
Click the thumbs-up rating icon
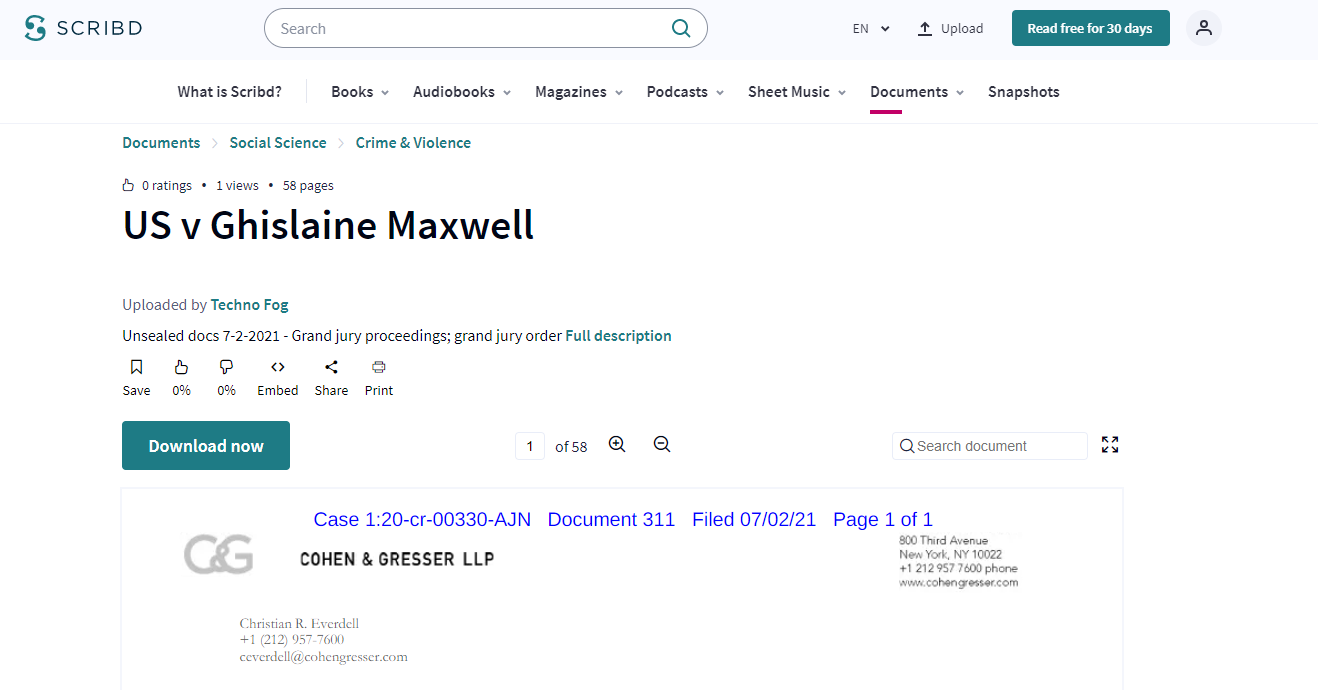click(x=181, y=367)
